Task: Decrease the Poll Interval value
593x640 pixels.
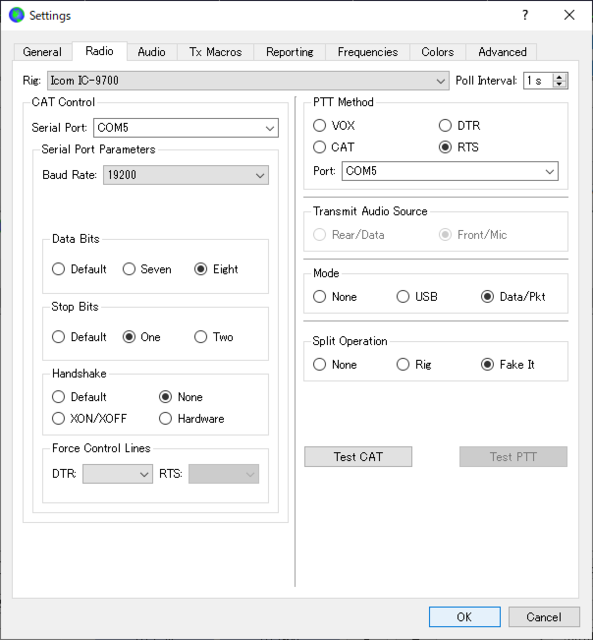Action: [560, 84]
